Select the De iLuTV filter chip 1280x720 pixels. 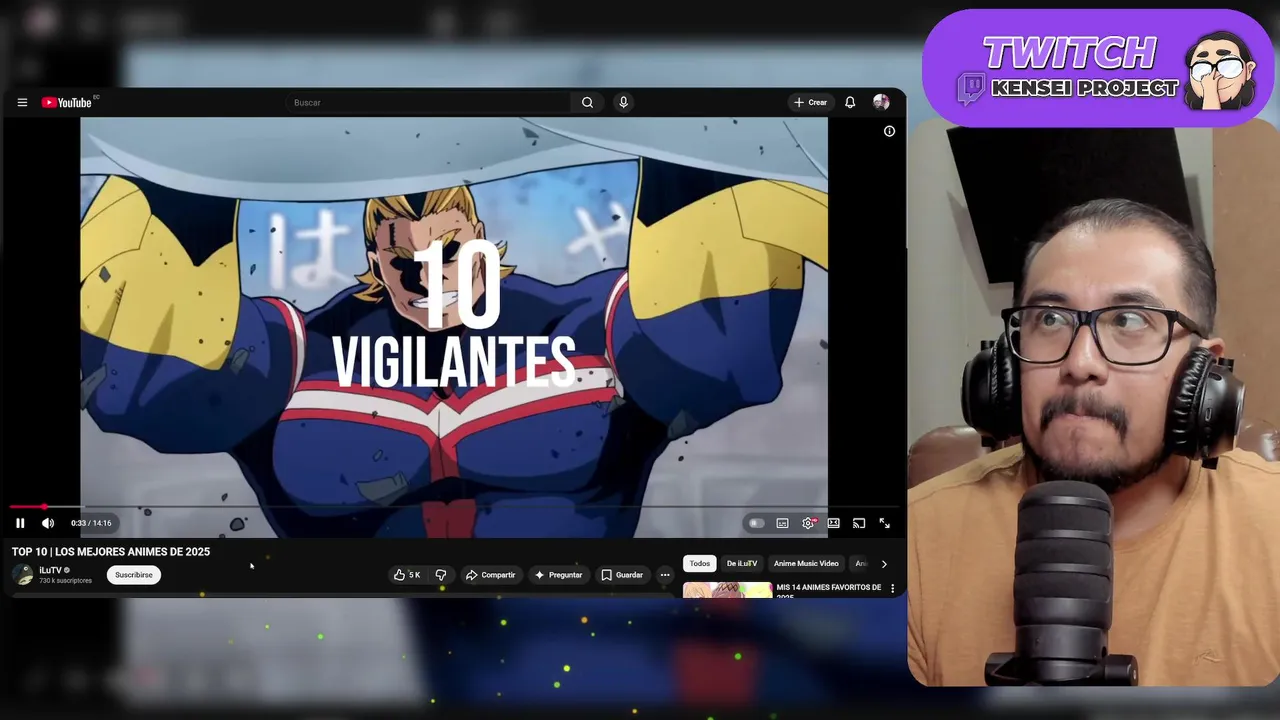(742, 564)
